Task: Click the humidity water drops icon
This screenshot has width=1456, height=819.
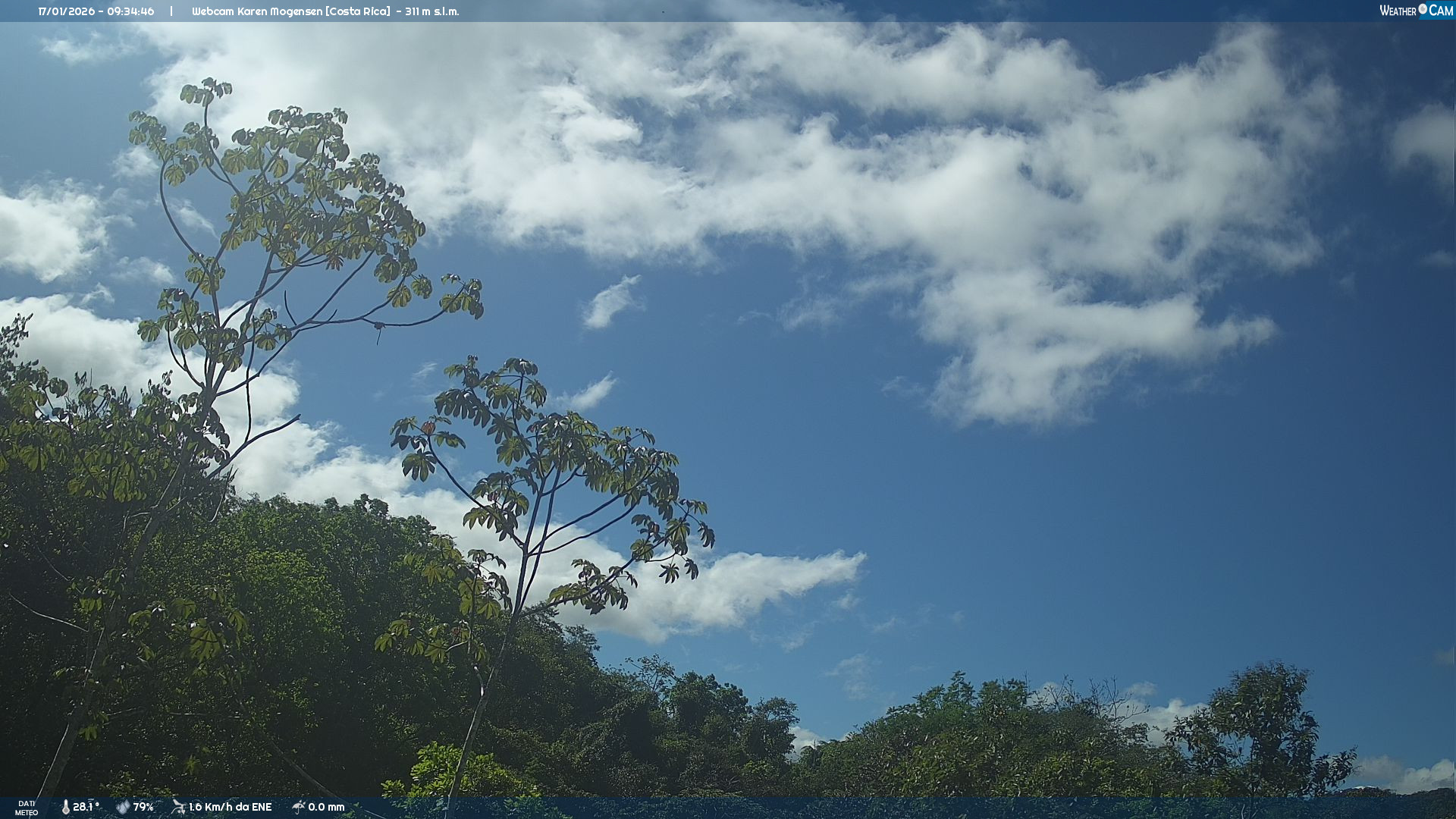Action: click(122, 807)
